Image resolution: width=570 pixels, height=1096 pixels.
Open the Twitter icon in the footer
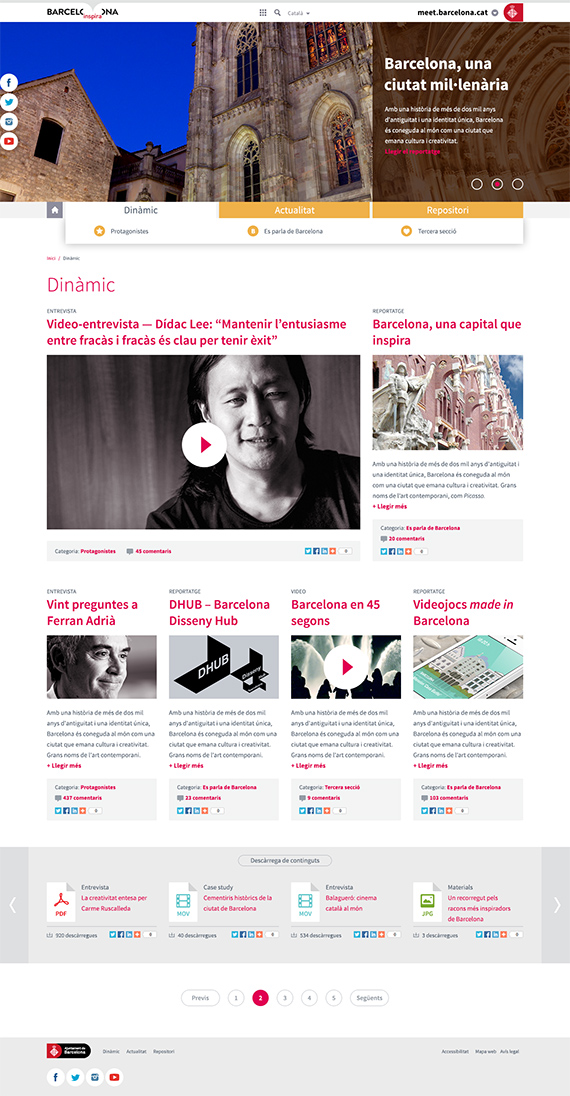click(75, 1077)
